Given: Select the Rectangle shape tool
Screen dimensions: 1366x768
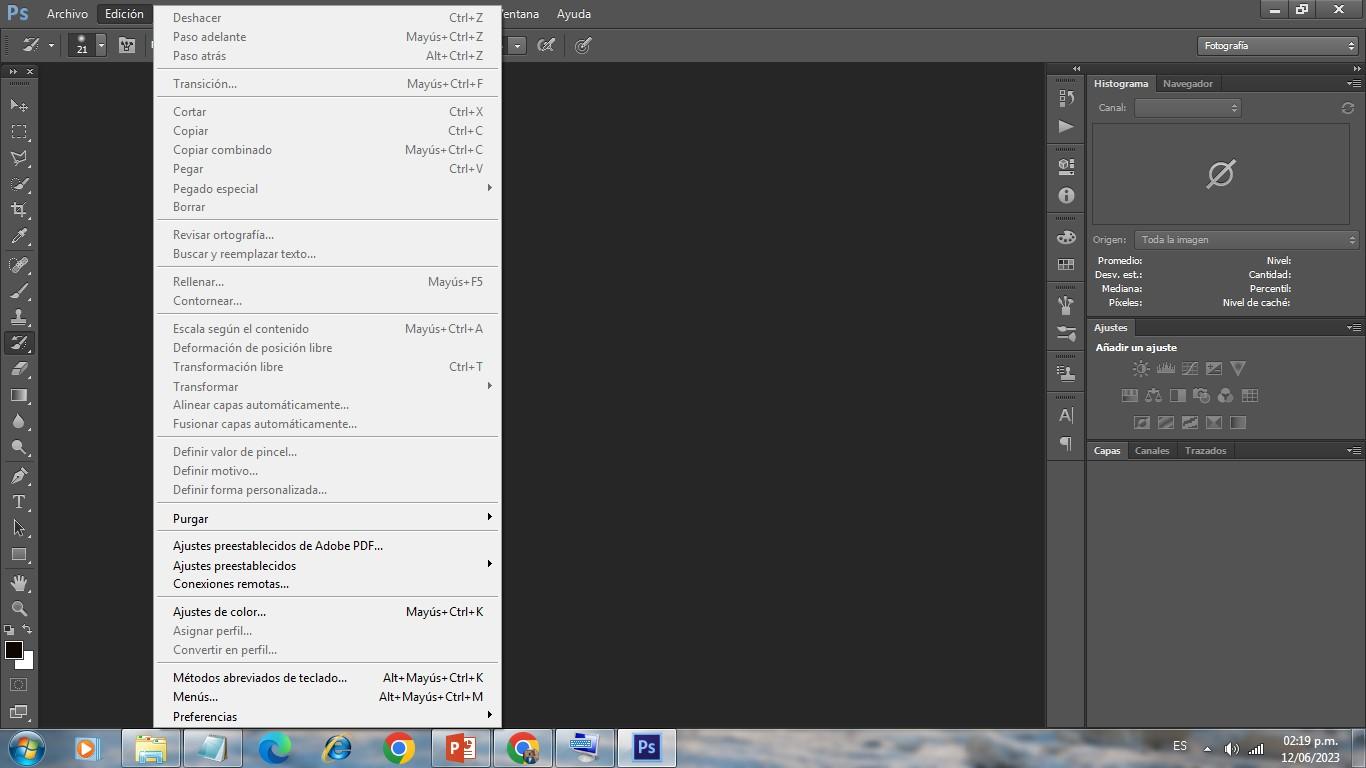Looking at the screenshot, I should coord(19,554).
